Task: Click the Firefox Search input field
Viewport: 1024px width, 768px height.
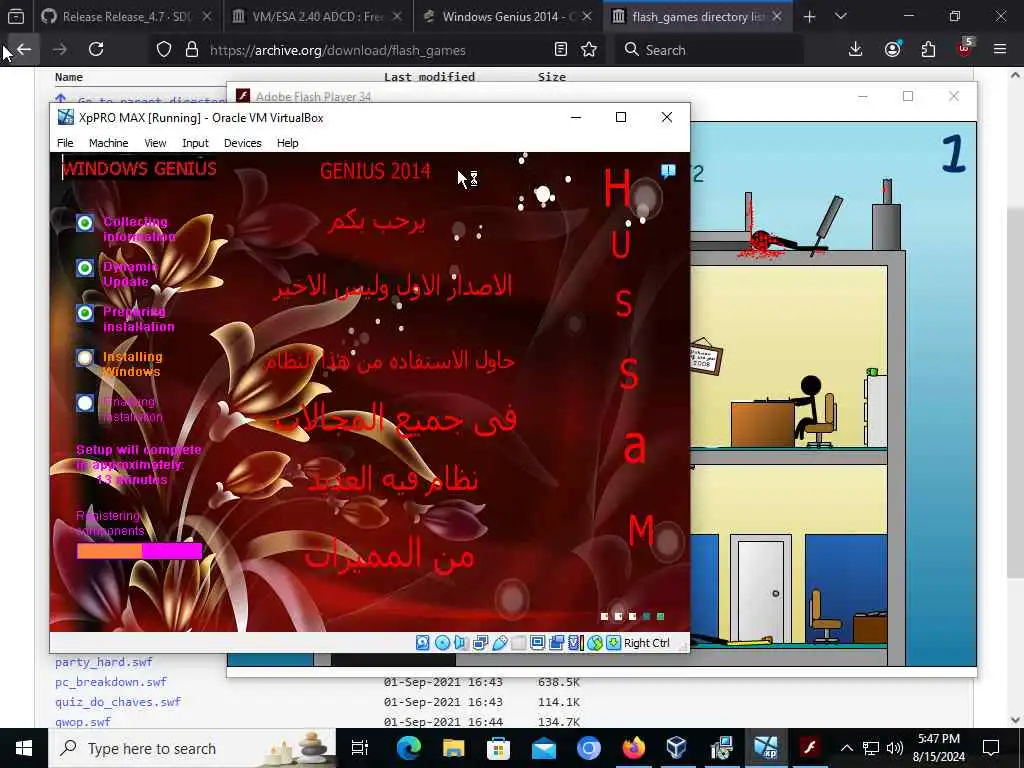Action: [709, 50]
